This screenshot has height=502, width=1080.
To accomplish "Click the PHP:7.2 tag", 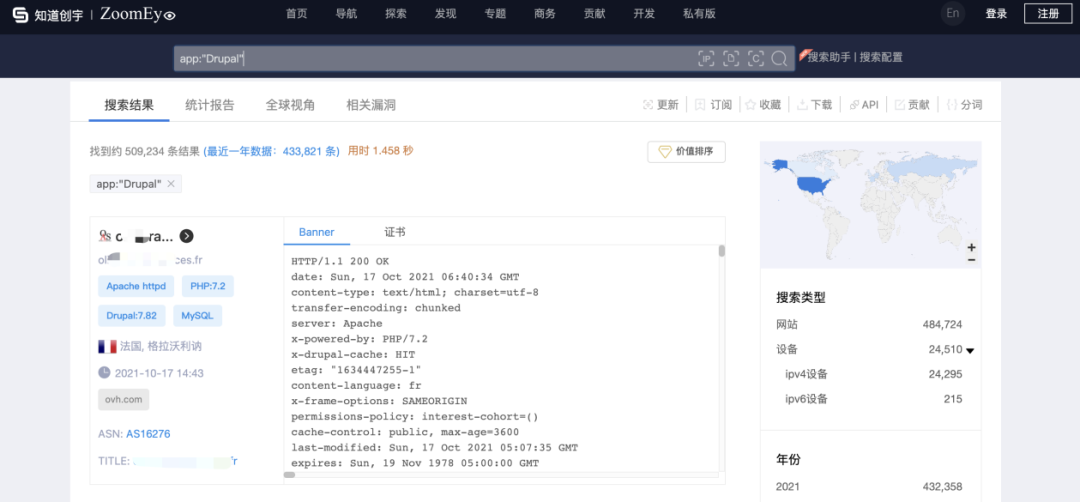I will click(x=207, y=286).
